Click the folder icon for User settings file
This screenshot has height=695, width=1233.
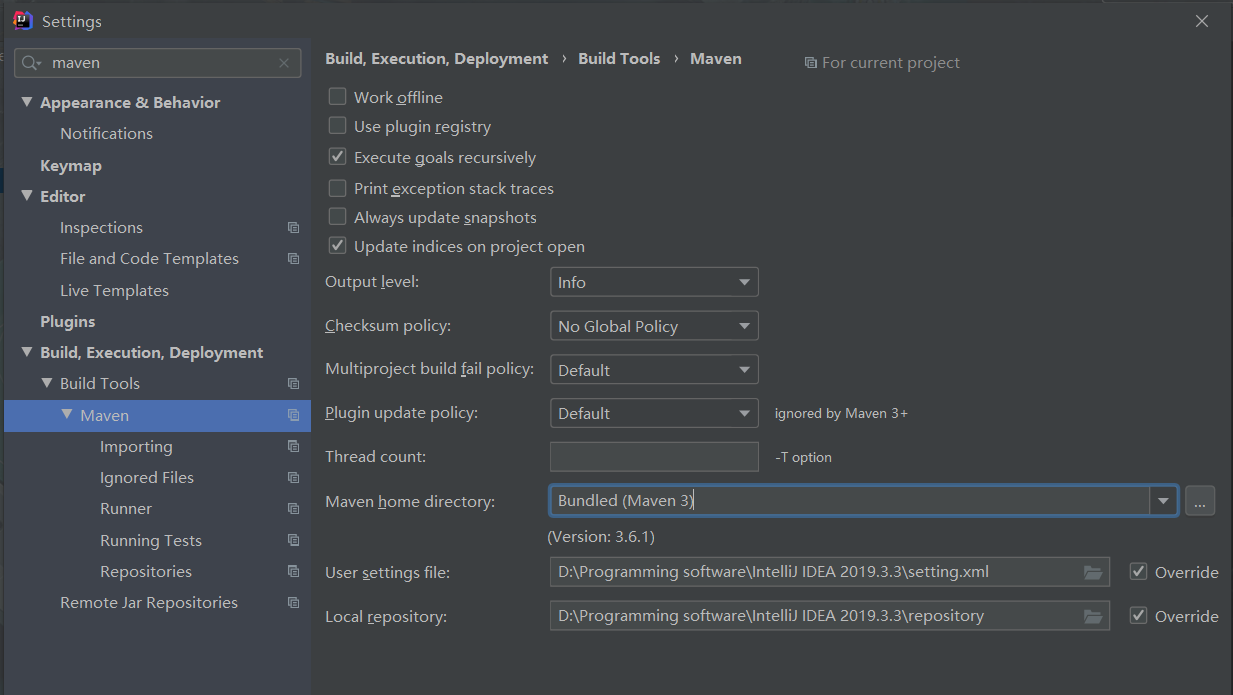tap(1093, 573)
